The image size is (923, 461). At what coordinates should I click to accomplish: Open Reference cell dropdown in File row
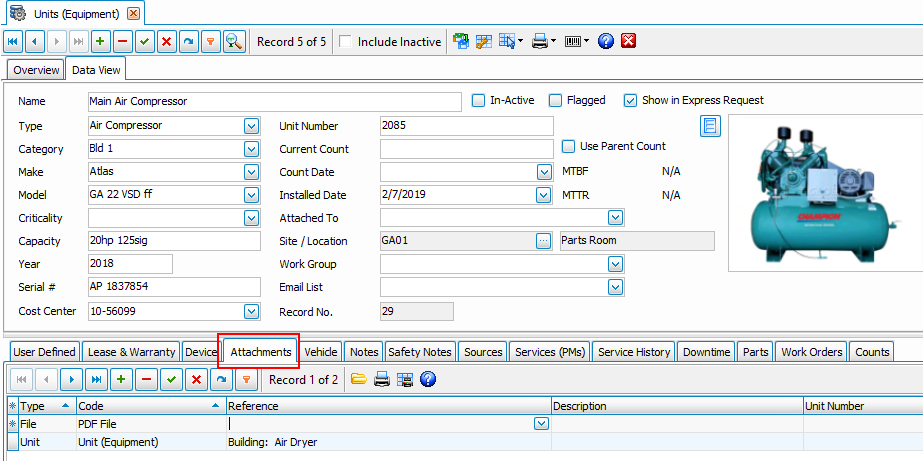tap(541, 424)
